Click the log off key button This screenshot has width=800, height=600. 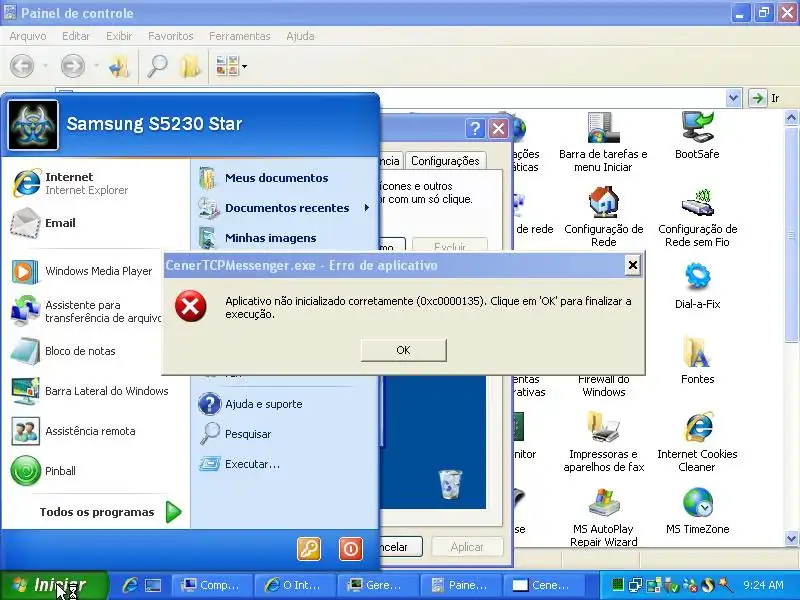(x=309, y=549)
